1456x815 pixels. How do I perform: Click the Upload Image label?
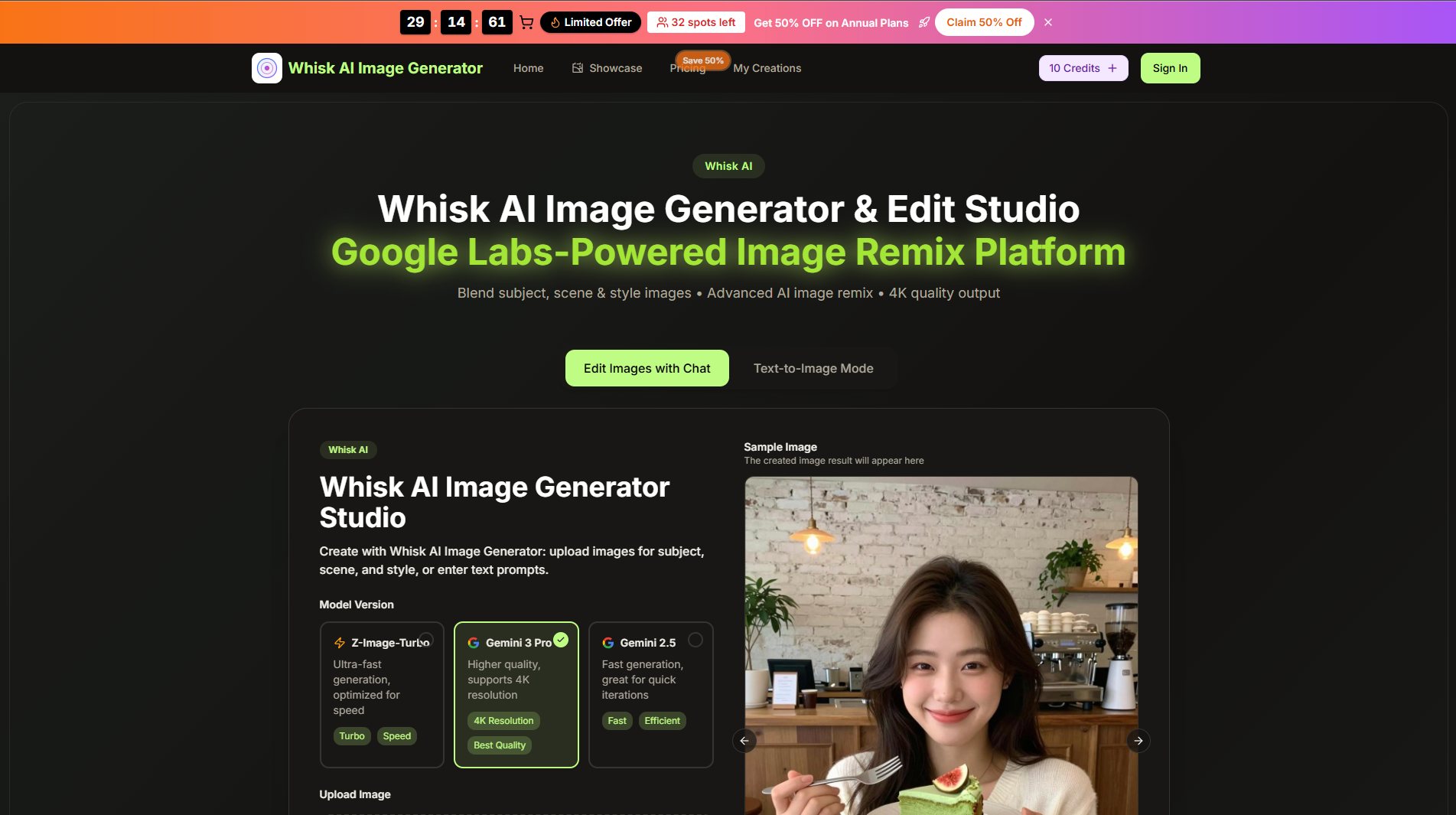[355, 794]
